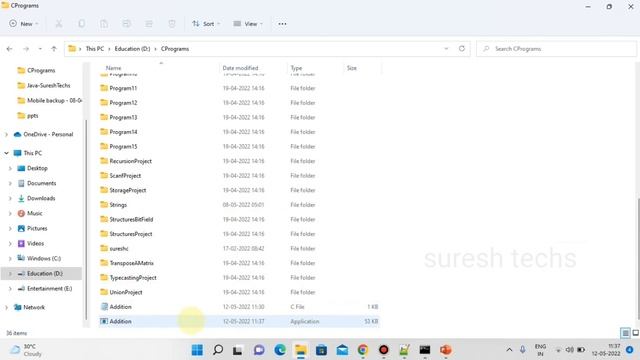Viewport: 640px width, 360px height.
Task: Open recent locations chevron
Action: (40, 49)
